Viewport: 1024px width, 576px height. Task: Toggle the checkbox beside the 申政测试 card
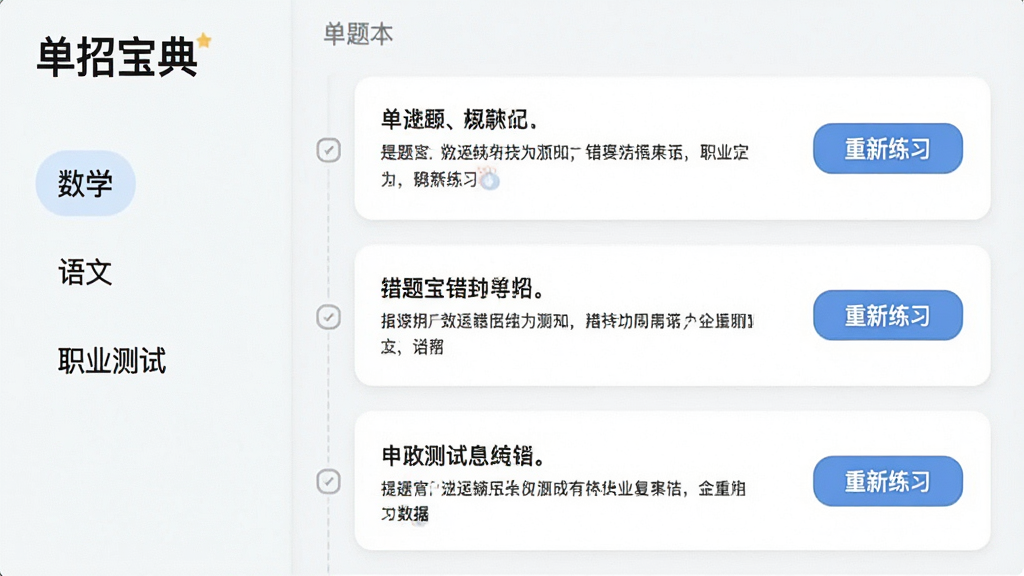tap(328, 481)
